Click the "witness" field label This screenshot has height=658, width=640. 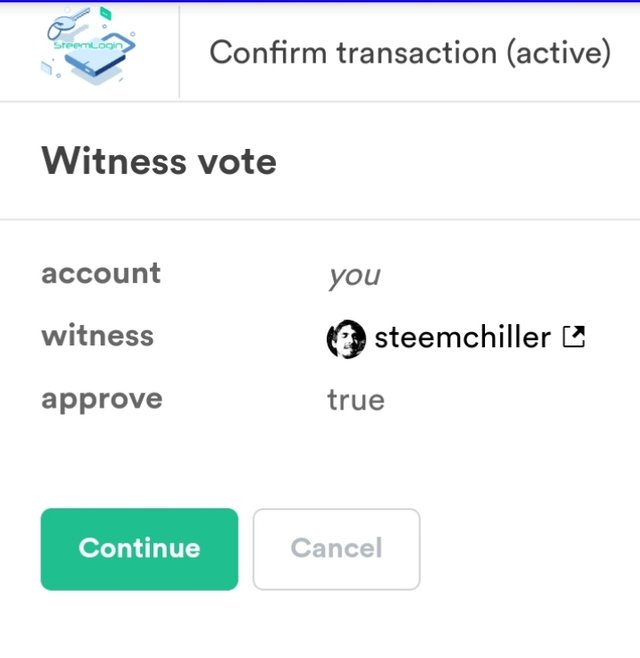point(97,336)
